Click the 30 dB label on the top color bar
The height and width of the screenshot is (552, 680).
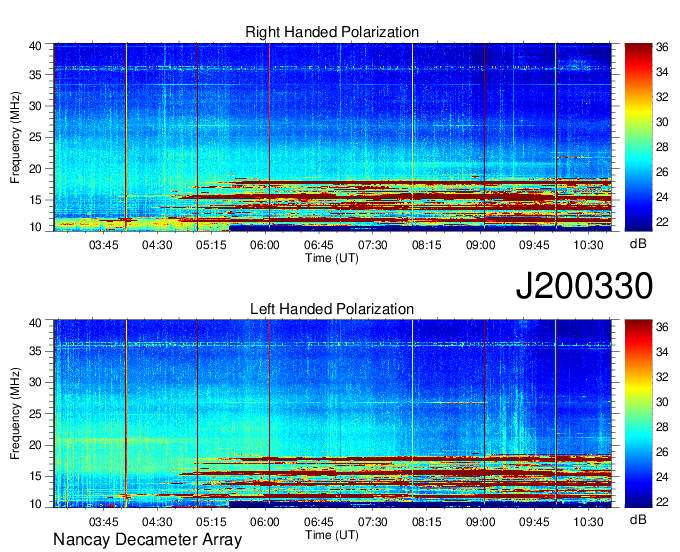click(662, 122)
